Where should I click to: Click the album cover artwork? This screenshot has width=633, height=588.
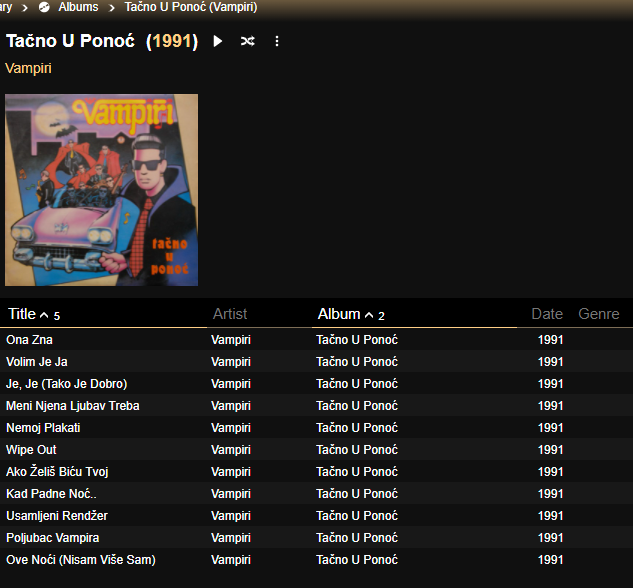point(101,190)
